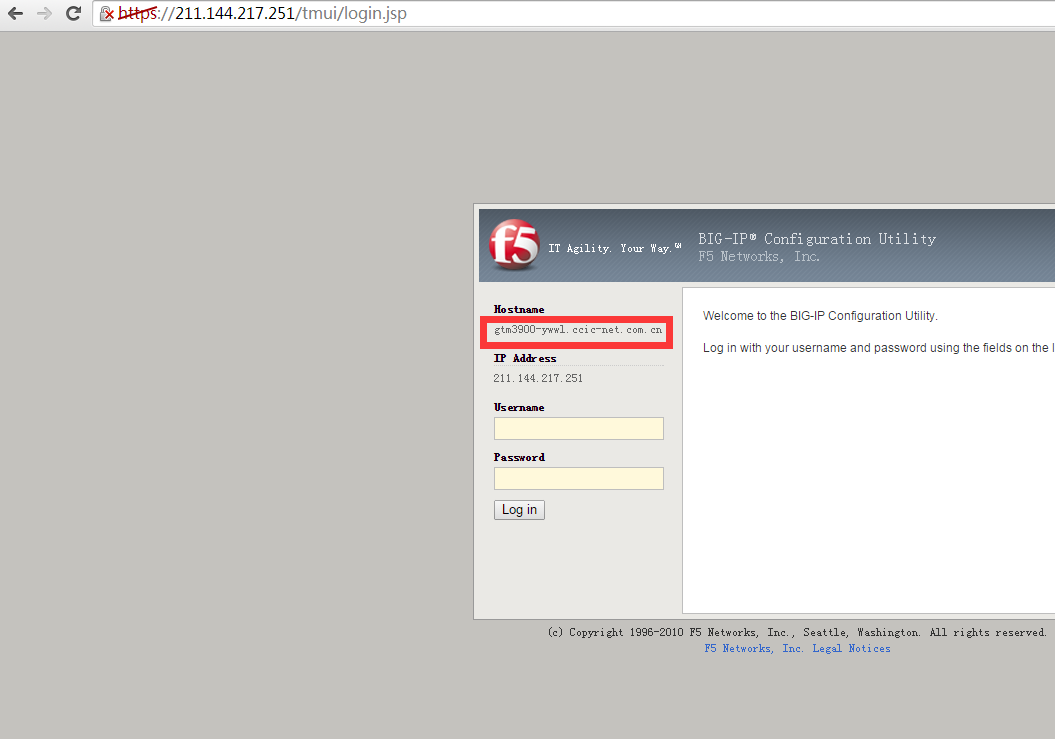The width and height of the screenshot is (1055, 739).
Task: Click the Username label
Action: pos(519,408)
